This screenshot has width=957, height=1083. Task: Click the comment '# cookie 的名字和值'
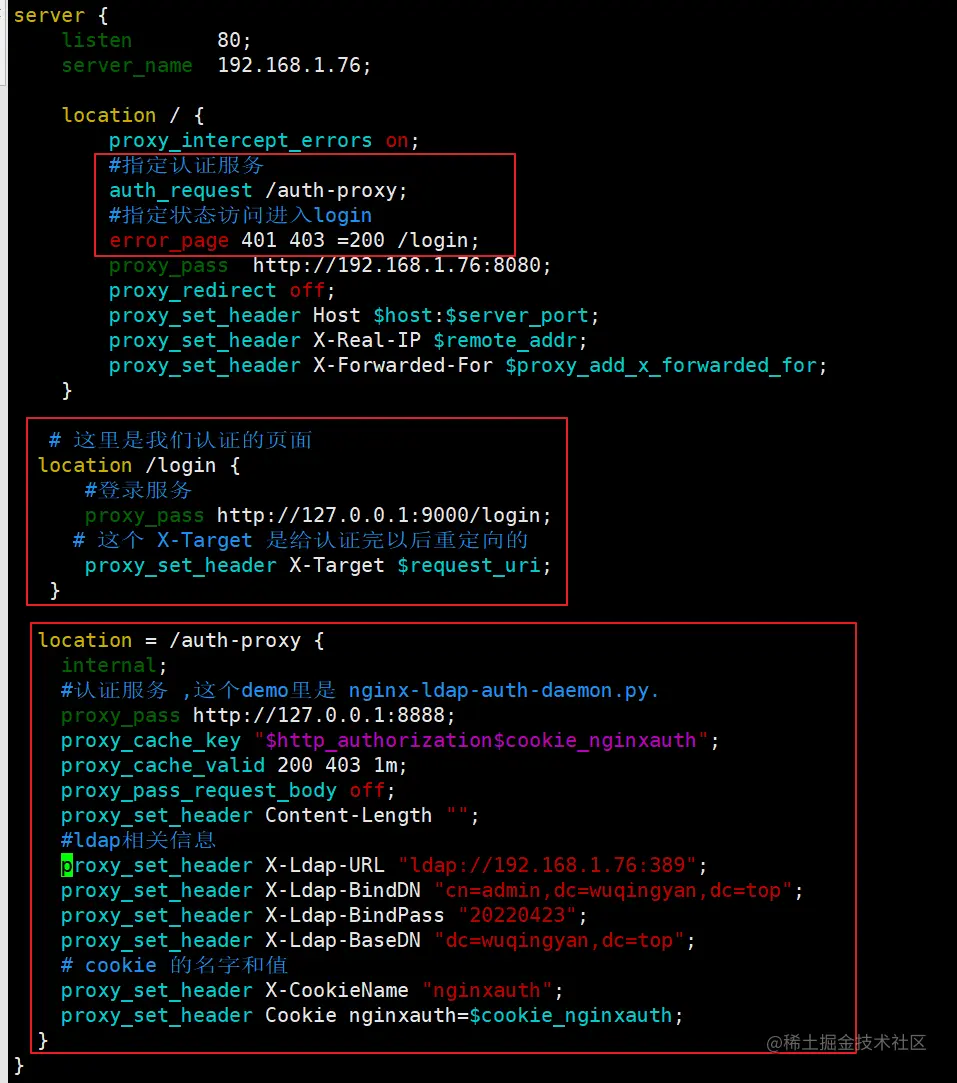click(174, 966)
